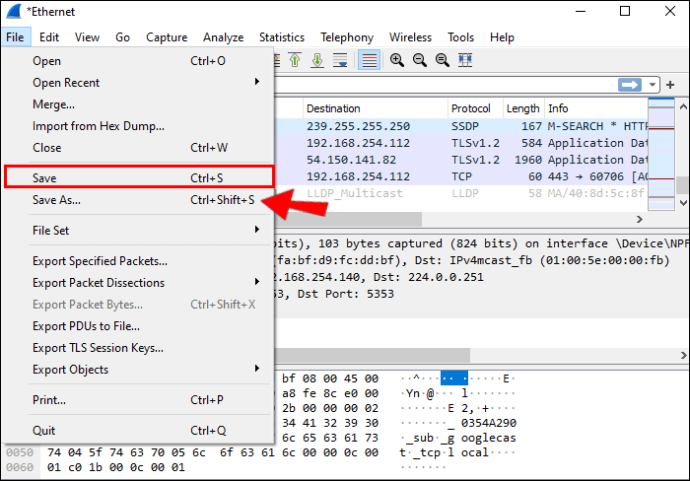This screenshot has height=481, width=690.
Task: Toggle auto-scroll during live capture
Action: (x=340, y=60)
